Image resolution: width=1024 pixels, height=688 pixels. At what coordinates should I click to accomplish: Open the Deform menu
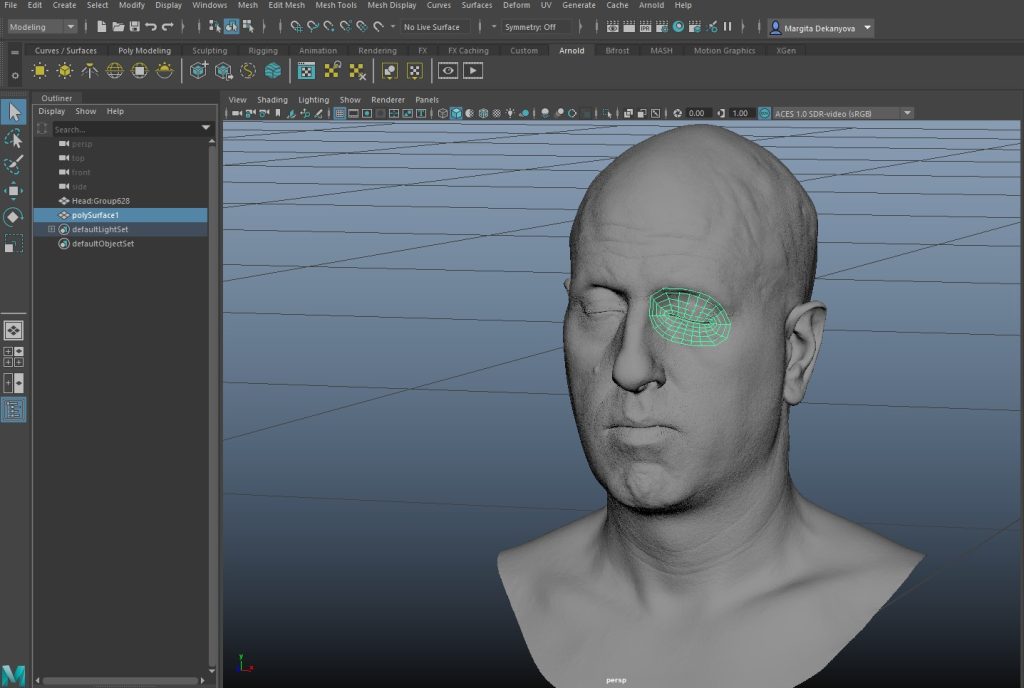coord(516,5)
